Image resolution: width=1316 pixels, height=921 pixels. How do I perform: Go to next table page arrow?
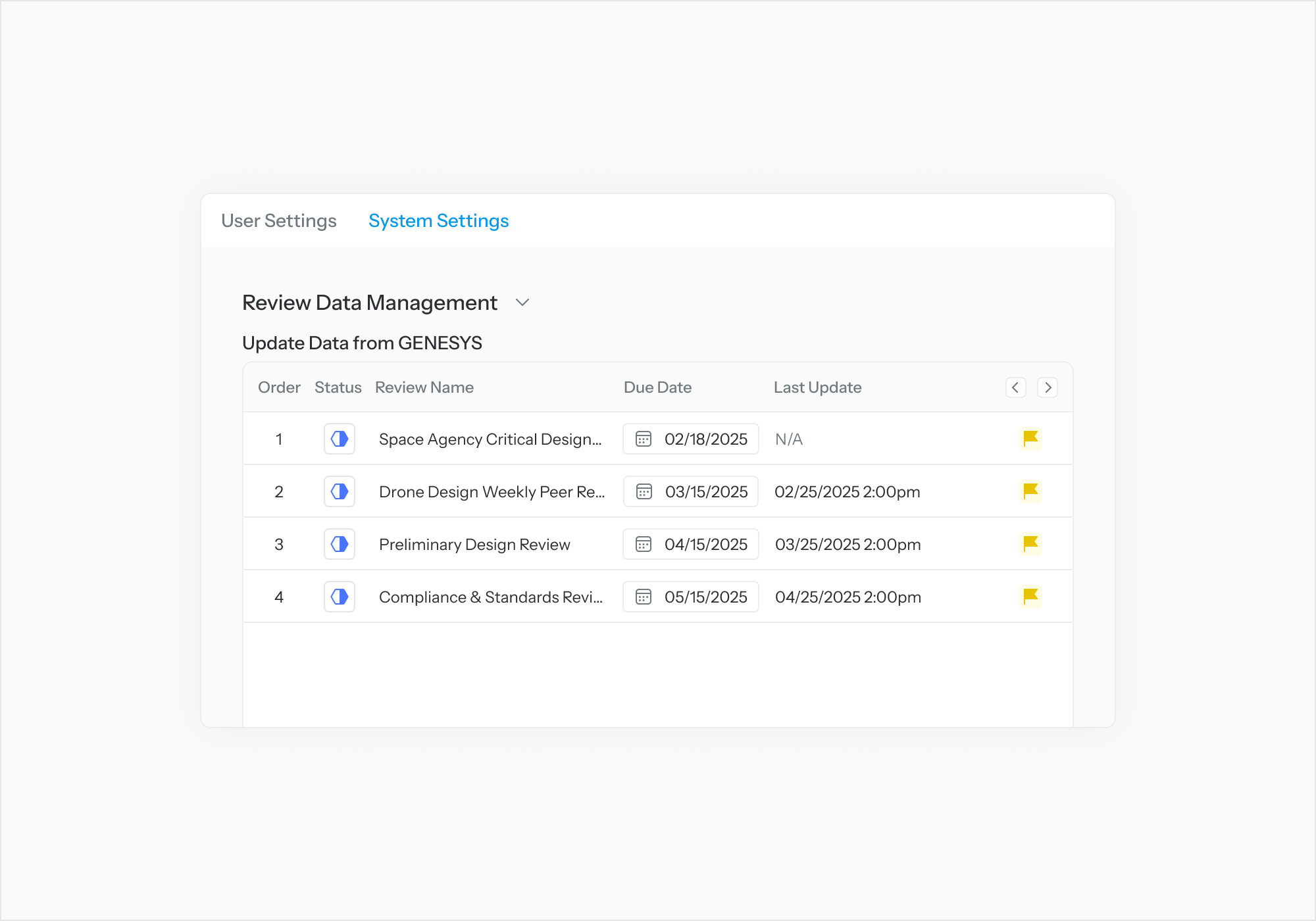coord(1048,387)
